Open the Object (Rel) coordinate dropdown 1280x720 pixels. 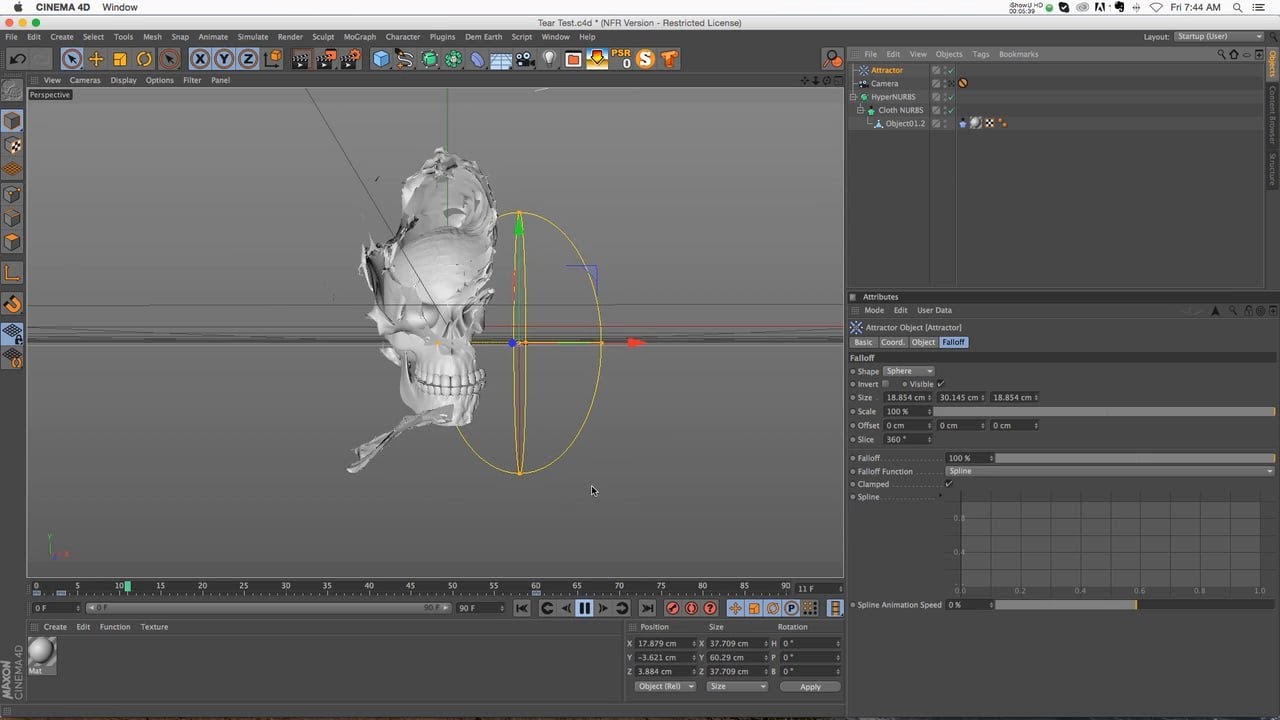(665, 687)
